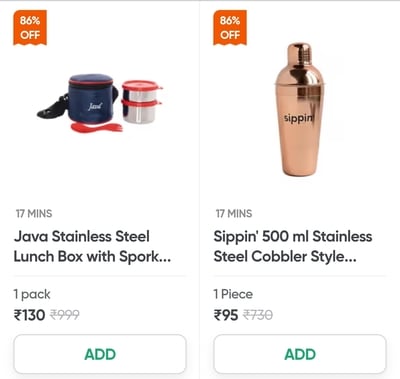The width and height of the screenshot is (400, 379).
Task: Select the ₹95 price of shaker
Action: tap(226, 315)
